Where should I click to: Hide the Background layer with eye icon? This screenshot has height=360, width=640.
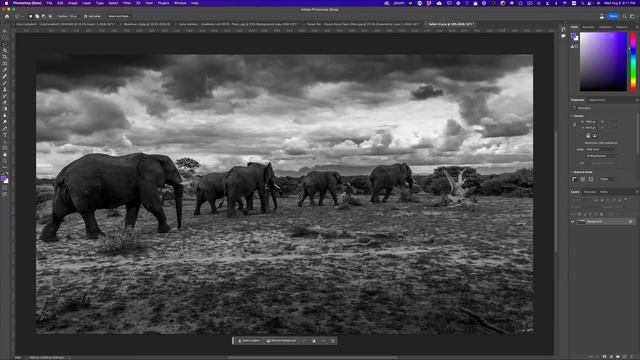point(573,221)
